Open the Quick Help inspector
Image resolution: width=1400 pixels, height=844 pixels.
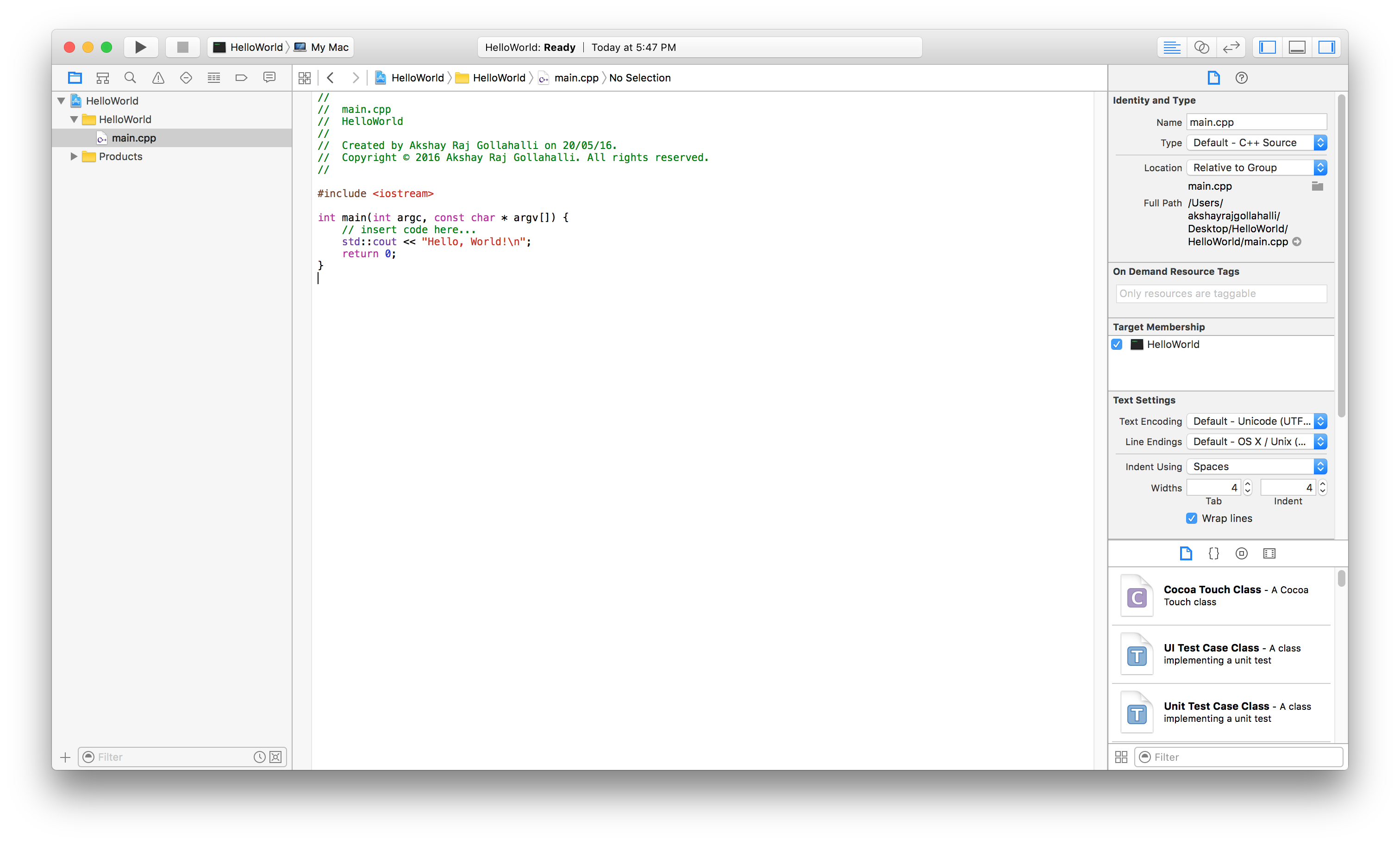pyautogui.click(x=1242, y=78)
